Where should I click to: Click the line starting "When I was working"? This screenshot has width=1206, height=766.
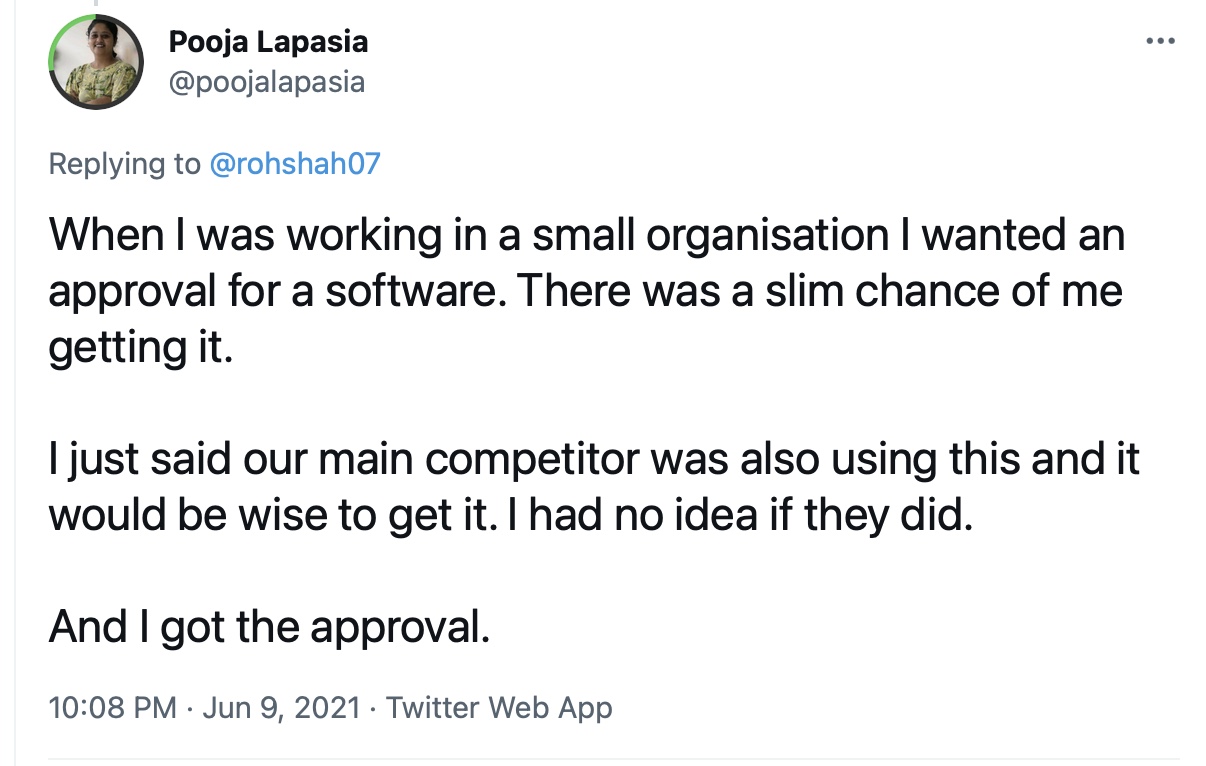coord(587,235)
